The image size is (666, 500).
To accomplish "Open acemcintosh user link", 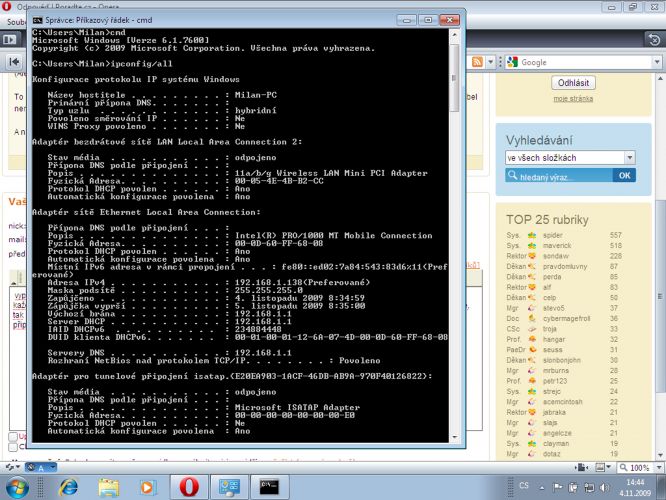I will (563, 402).
